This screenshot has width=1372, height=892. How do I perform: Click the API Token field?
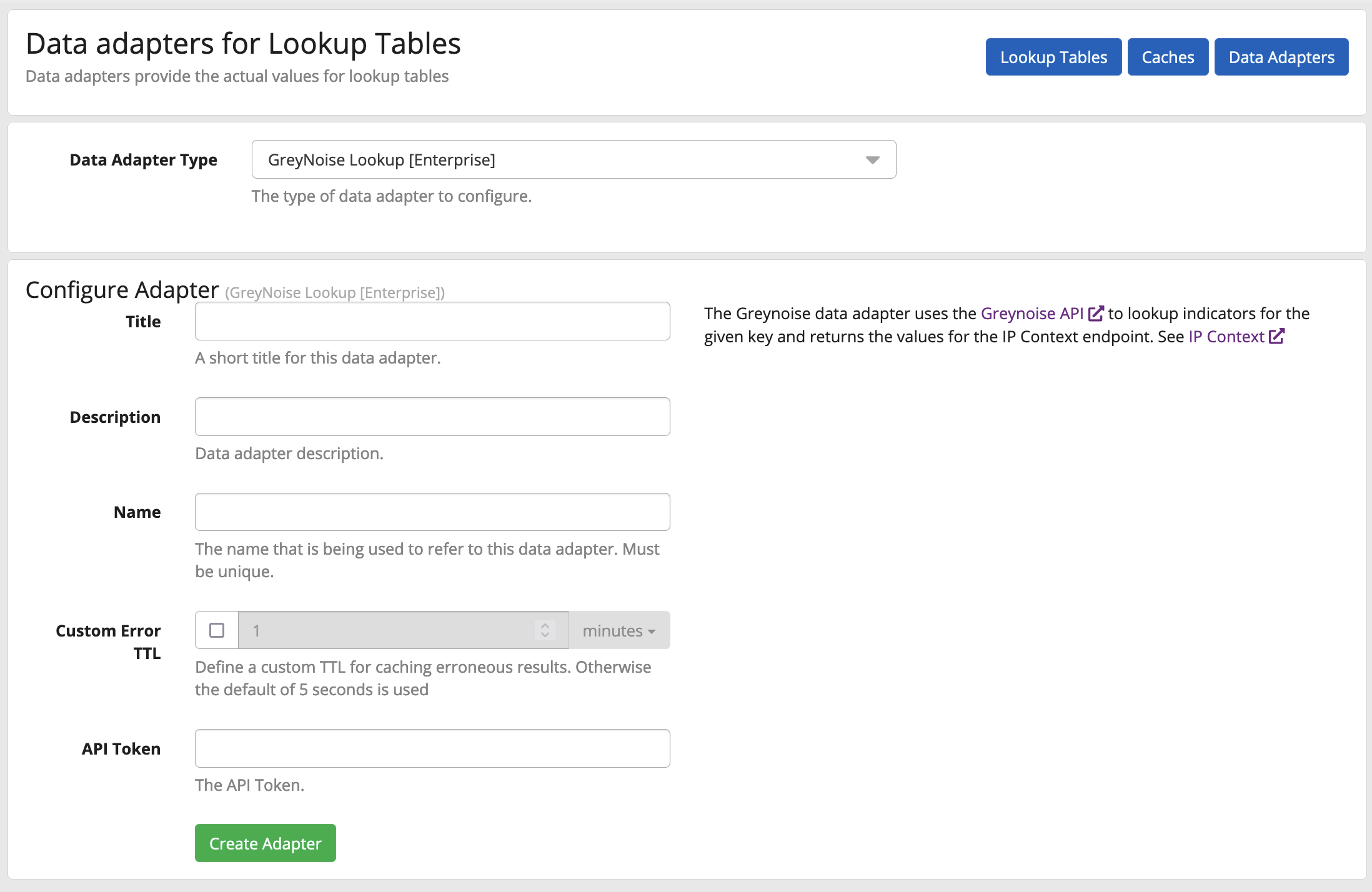(432, 748)
